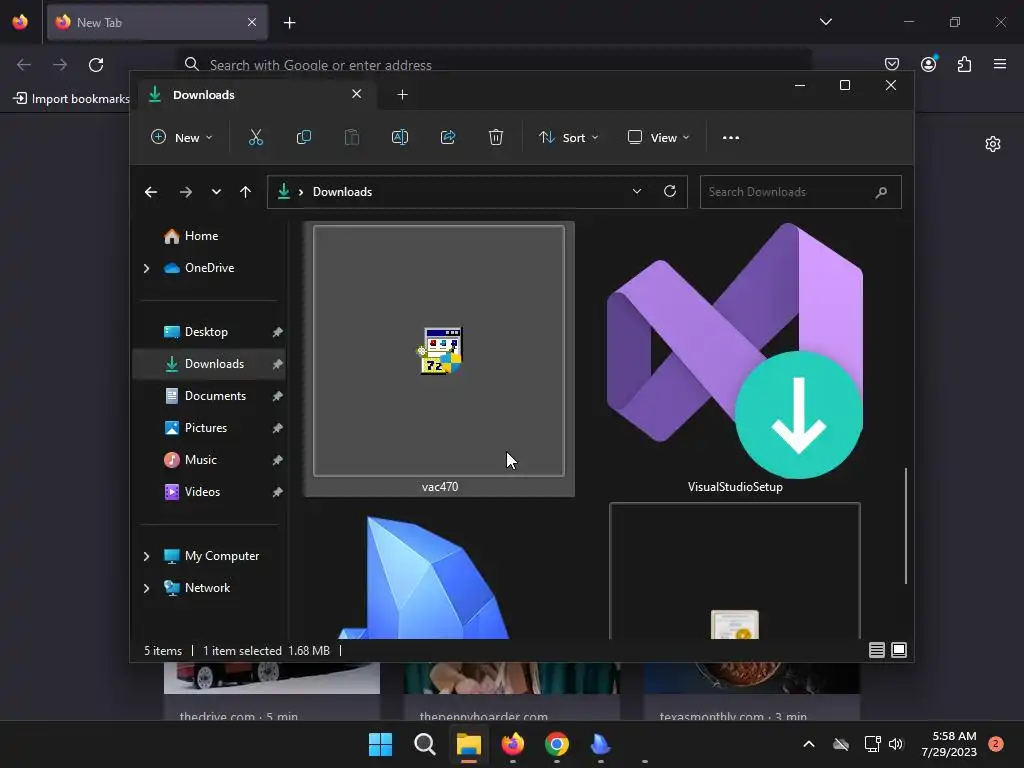Open Firefox hamburger application menu
The height and width of the screenshot is (768, 1024).
point(999,64)
